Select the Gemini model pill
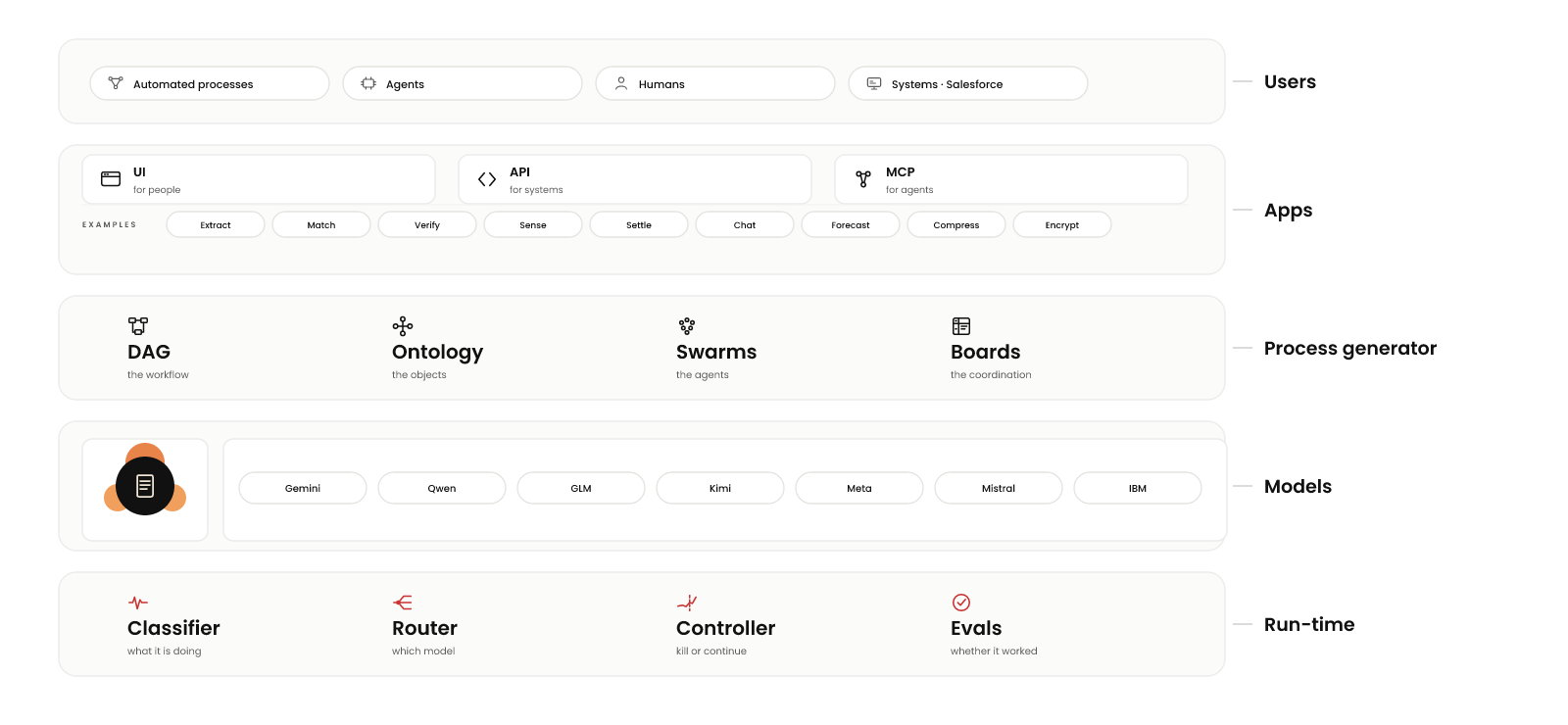 pos(303,488)
